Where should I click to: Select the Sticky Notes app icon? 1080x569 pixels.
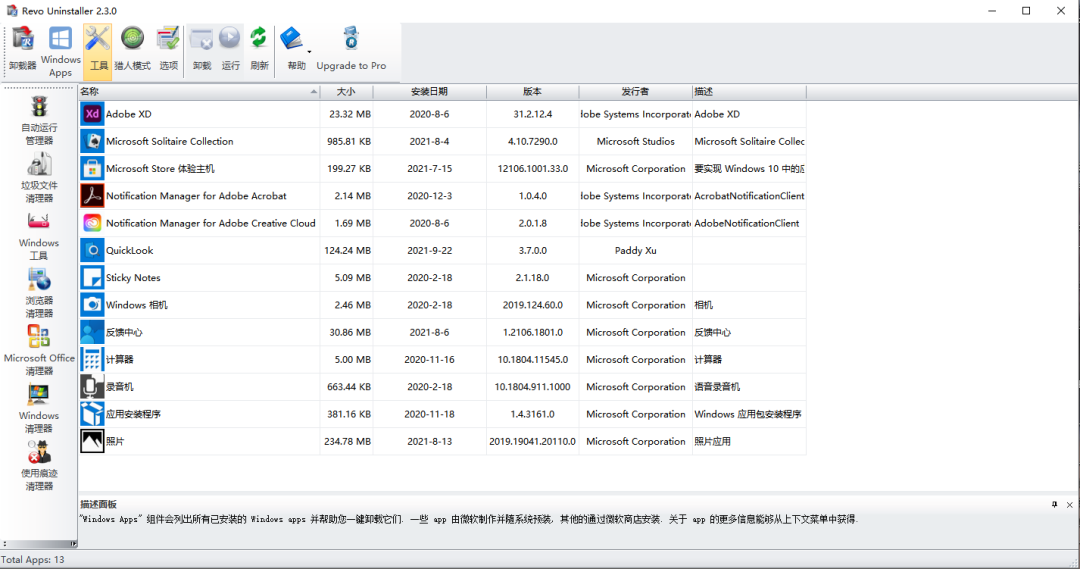92,278
